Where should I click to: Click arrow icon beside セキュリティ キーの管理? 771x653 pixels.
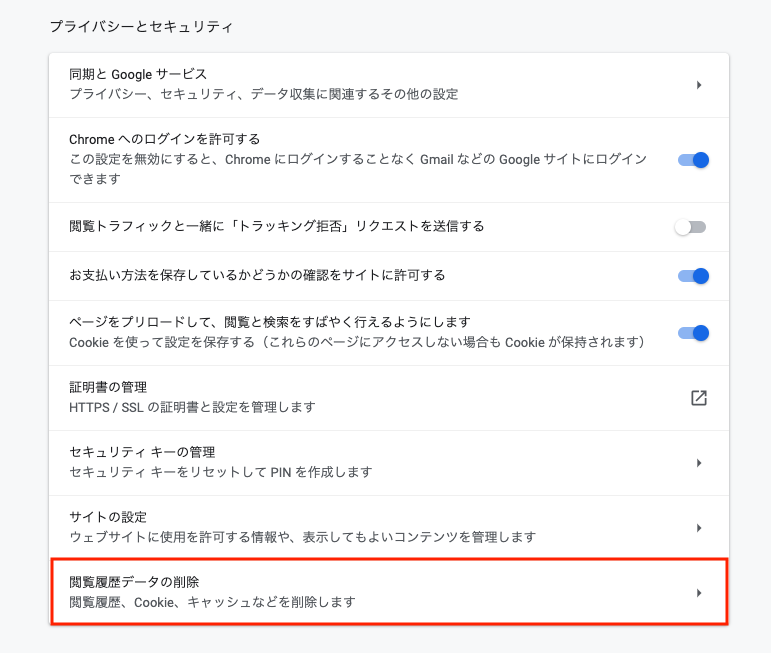[699, 463]
